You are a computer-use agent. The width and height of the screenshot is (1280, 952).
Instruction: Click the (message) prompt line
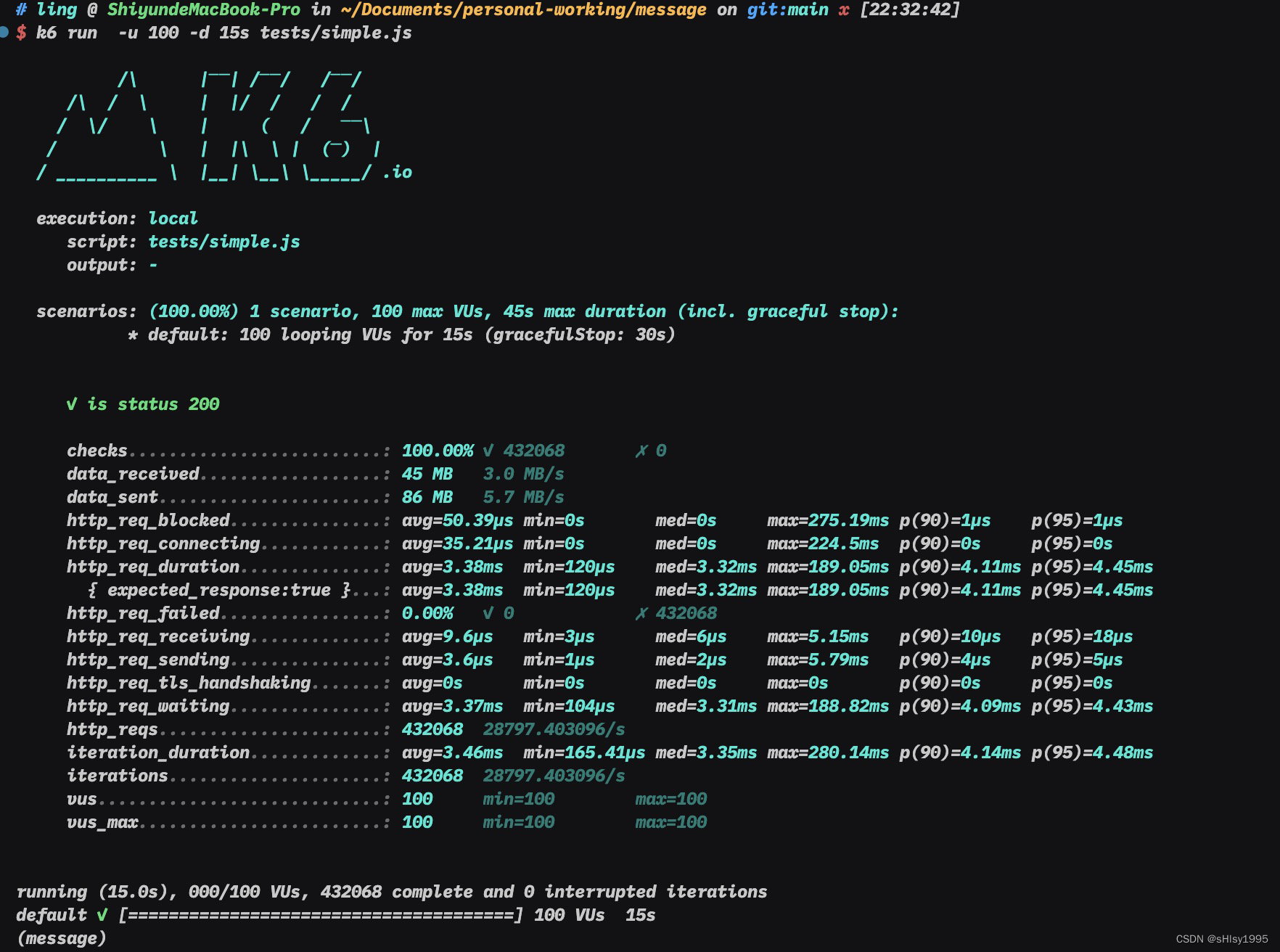(x=62, y=938)
